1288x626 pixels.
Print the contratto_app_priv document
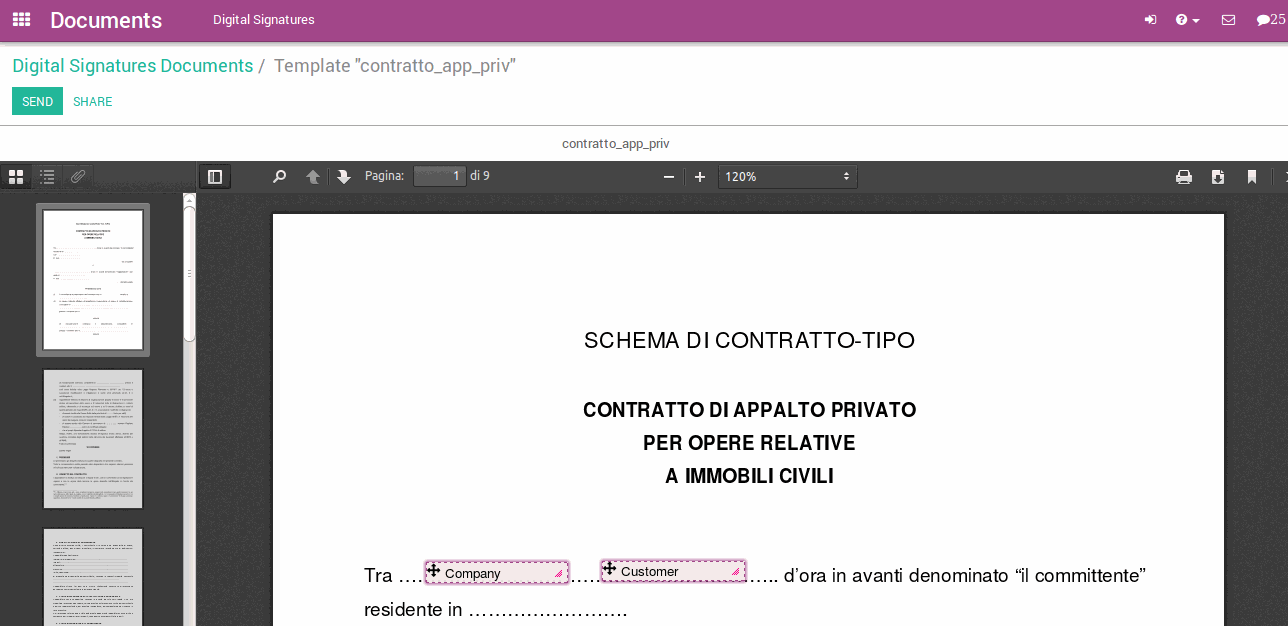1184,176
